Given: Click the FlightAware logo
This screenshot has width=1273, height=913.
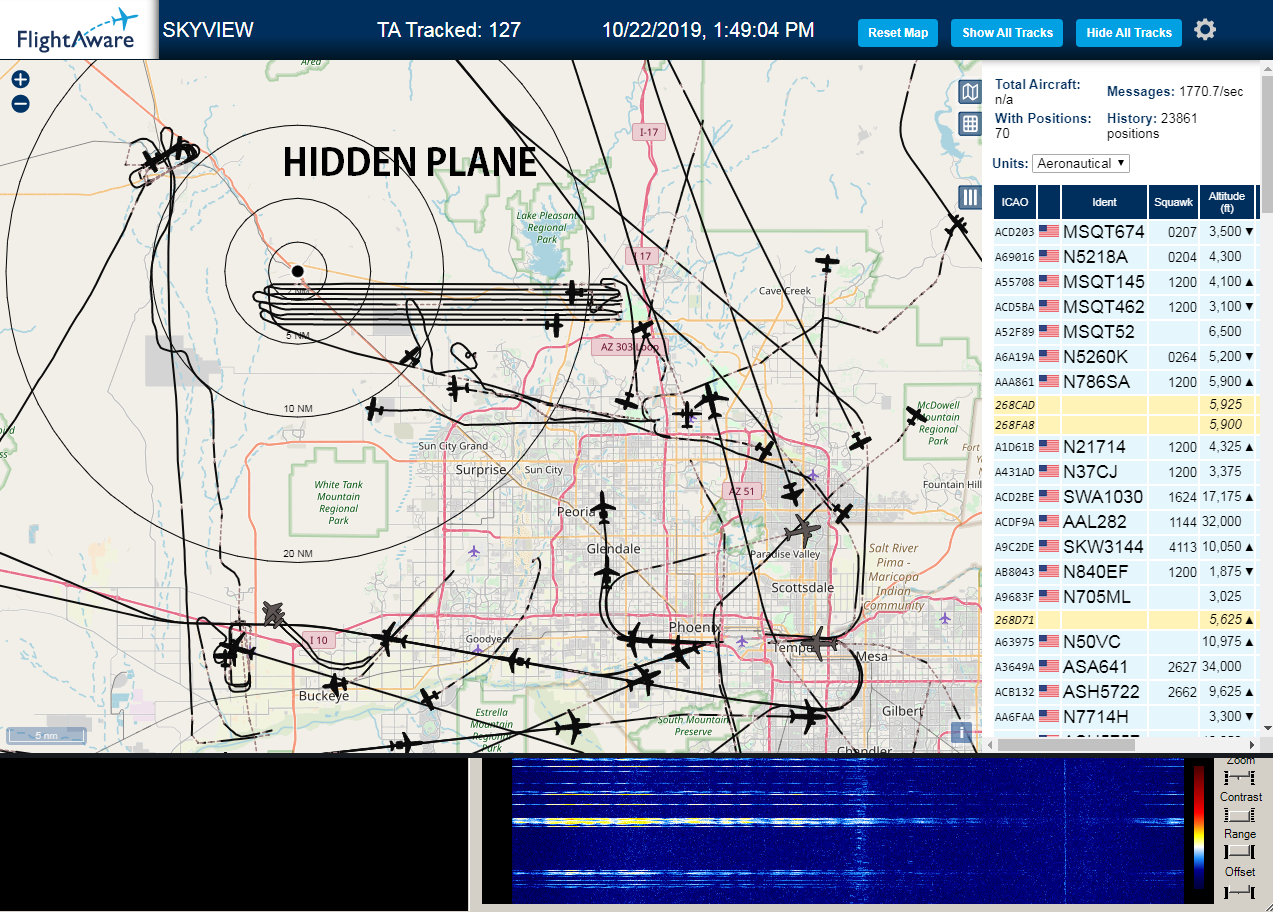Looking at the screenshot, I should pos(77,30).
